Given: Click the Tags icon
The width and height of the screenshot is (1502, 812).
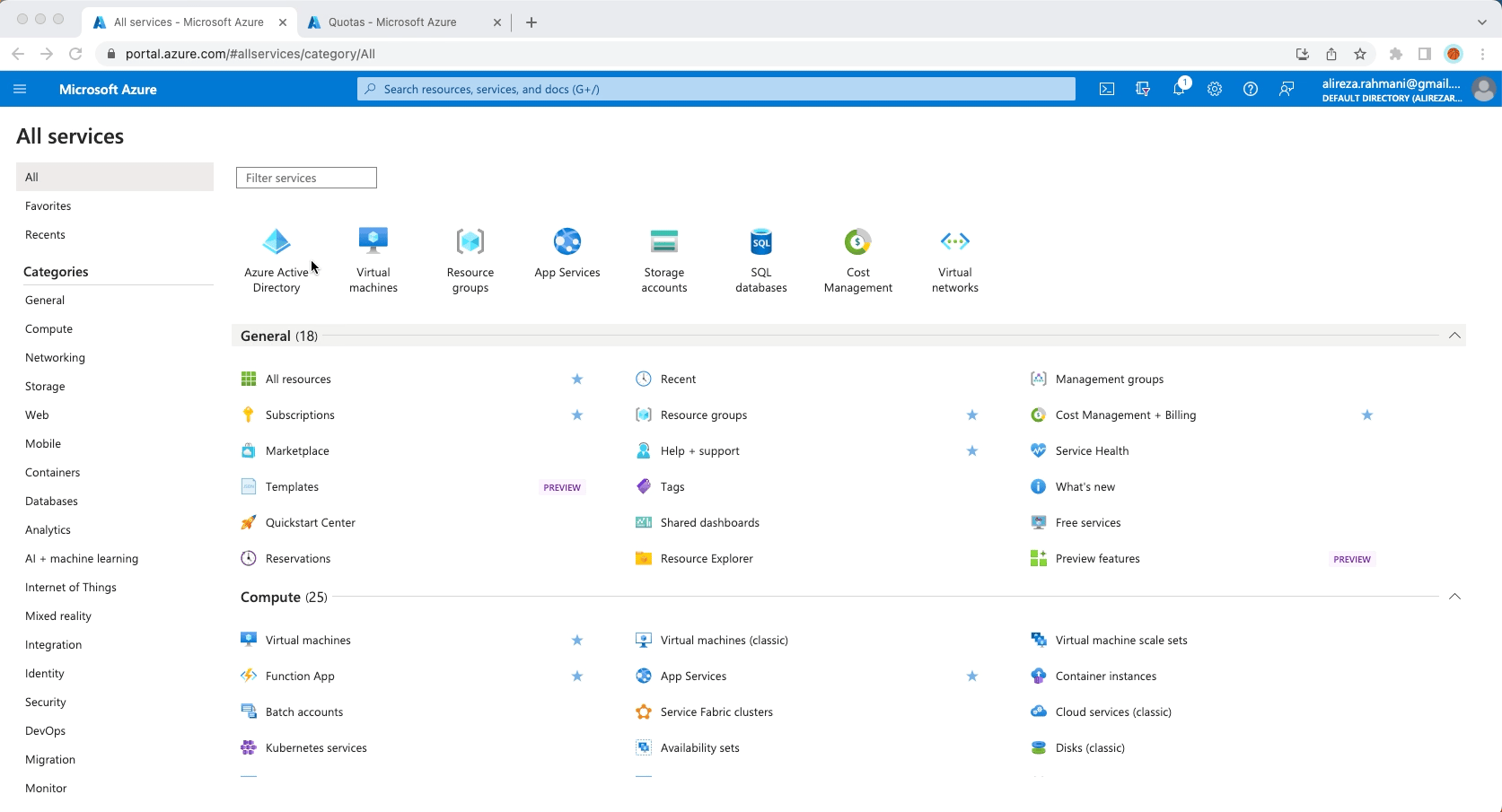Looking at the screenshot, I should pos(644,486).
